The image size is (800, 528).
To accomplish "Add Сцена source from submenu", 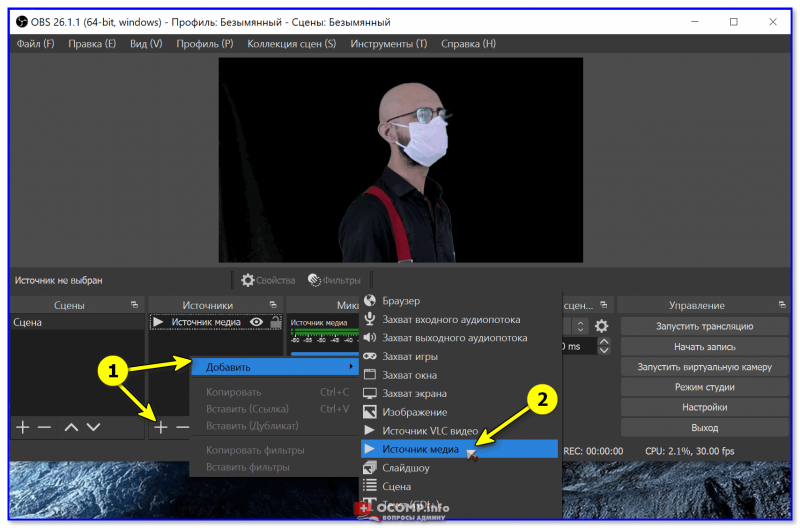I will [x=459, y=486].
